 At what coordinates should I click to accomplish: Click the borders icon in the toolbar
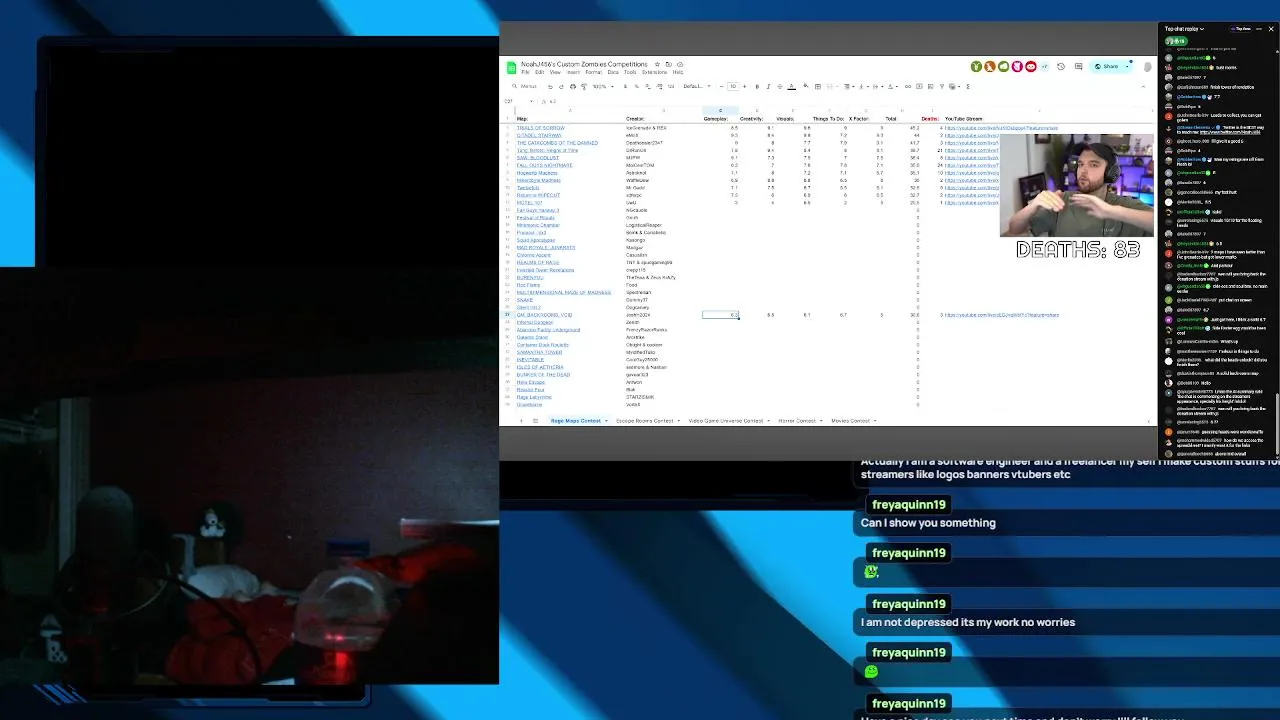[x=820, y=86]
